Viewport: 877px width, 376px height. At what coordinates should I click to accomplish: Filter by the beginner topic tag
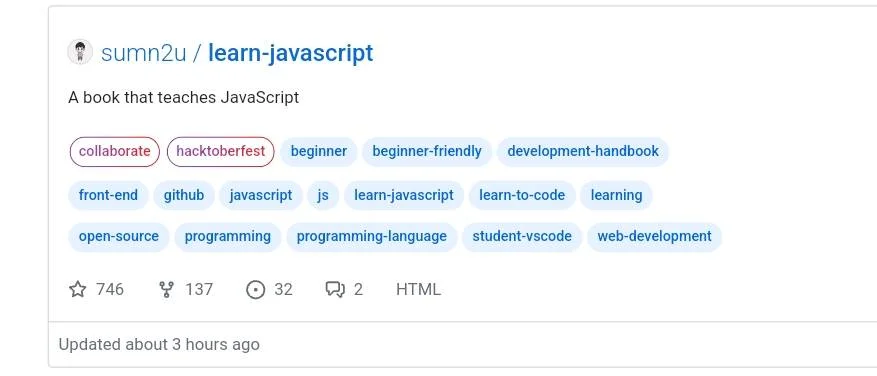[319, 152]
